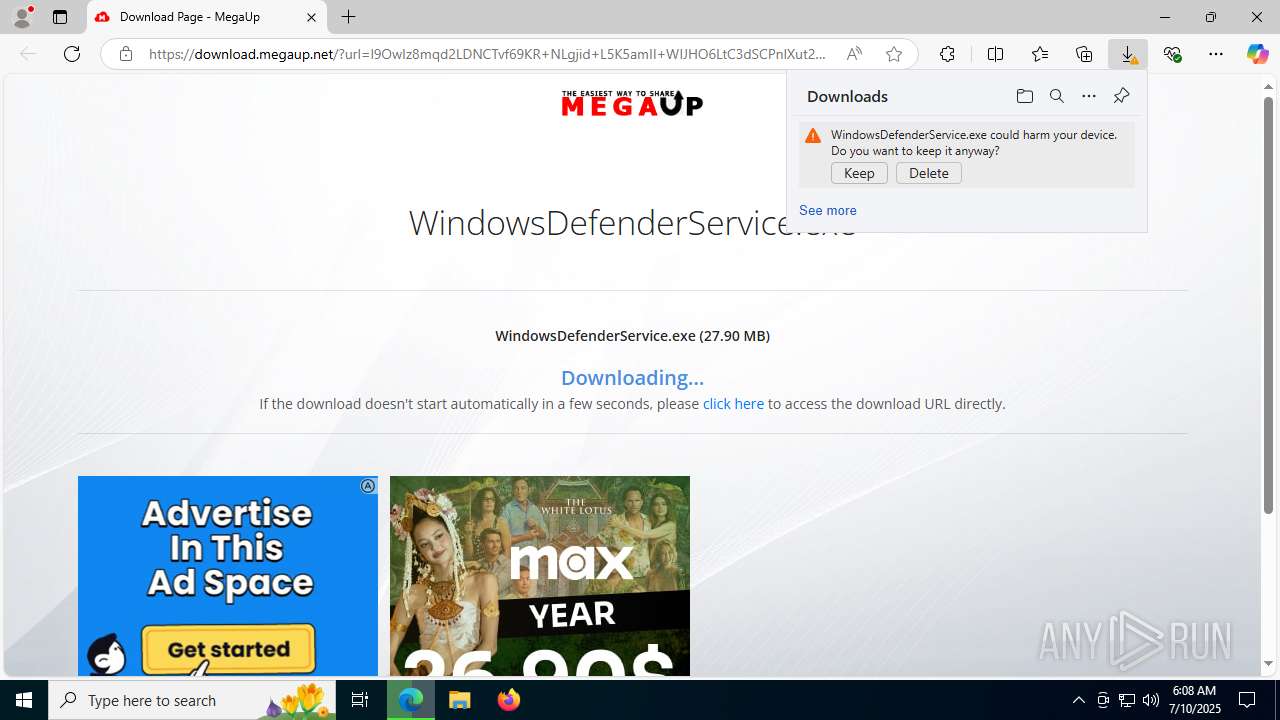This screenshot has width=1280, height=720.
Task: Click Delete for WindowsDefenderService.exe
Action: 929,173
